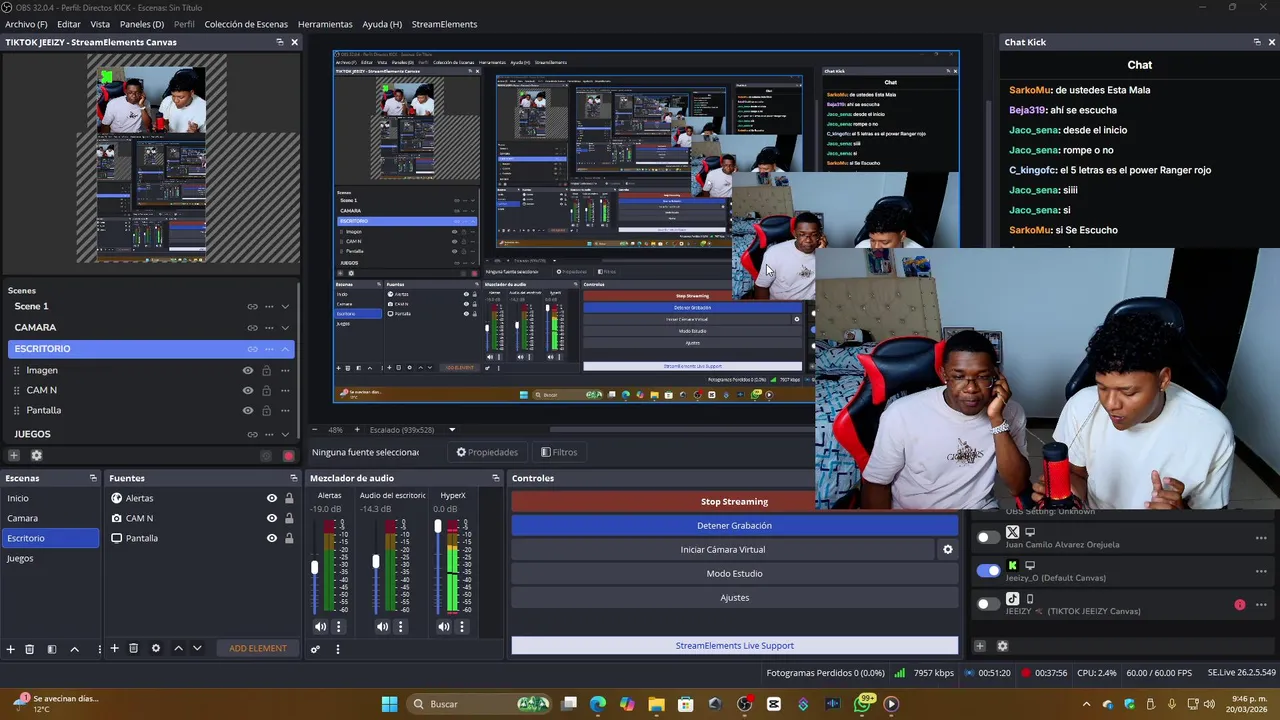Enable JEEIZY TikTok output toggle
The image size is (1280, 720).
[x=988, y=604]
